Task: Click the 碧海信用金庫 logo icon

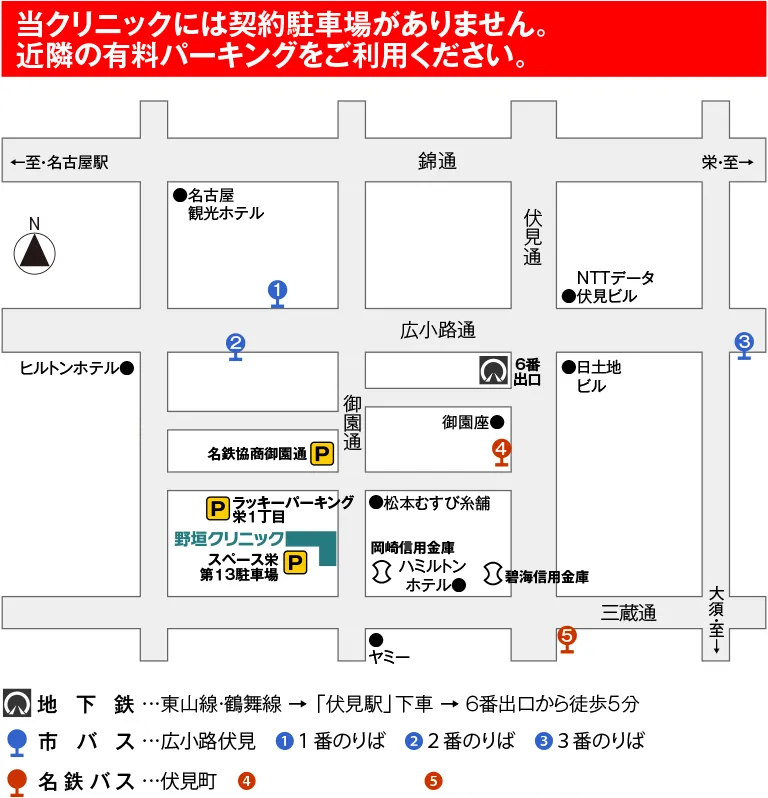Action: coord(491,574)
